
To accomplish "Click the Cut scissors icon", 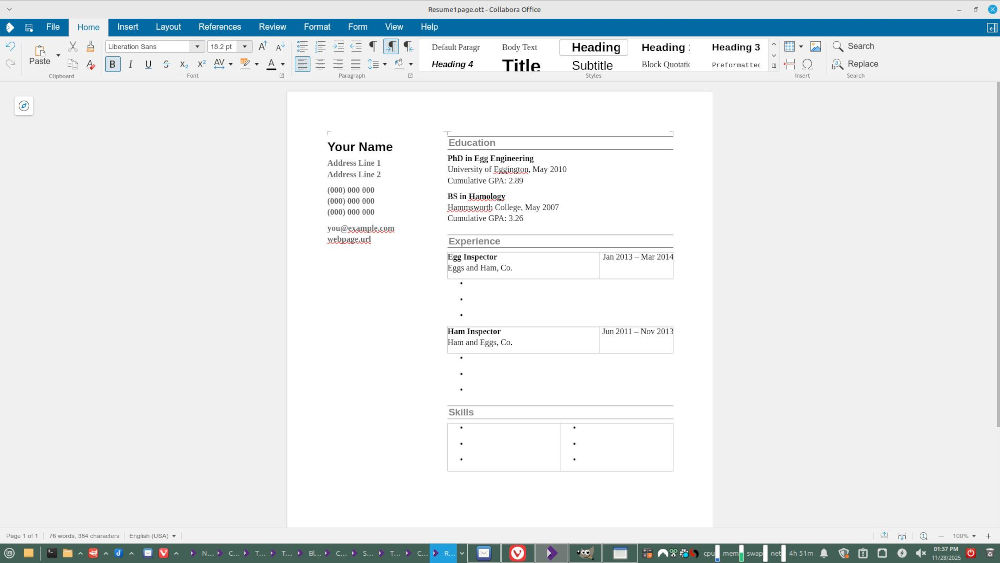I will pos(73,47).
